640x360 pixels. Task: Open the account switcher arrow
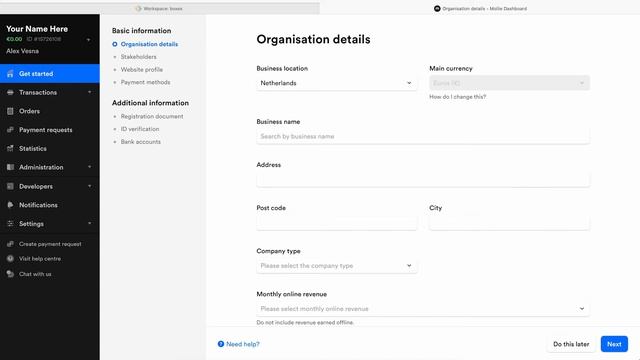click(88, 40)
